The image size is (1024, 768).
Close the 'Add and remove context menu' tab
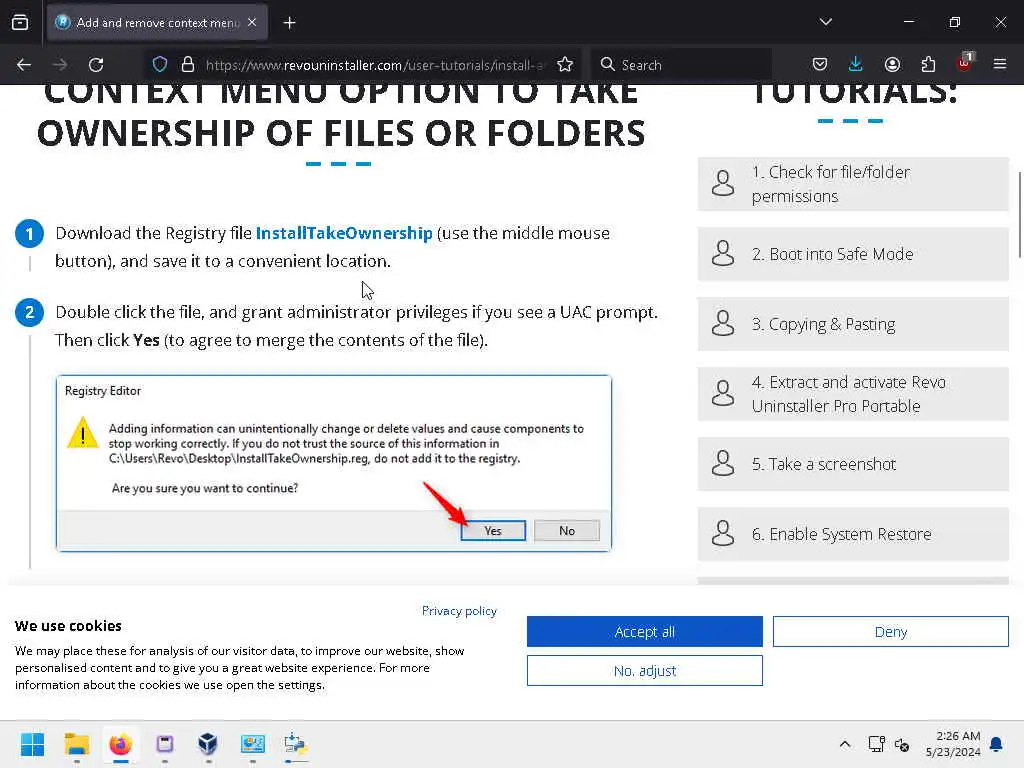click(x=252, y=22)
